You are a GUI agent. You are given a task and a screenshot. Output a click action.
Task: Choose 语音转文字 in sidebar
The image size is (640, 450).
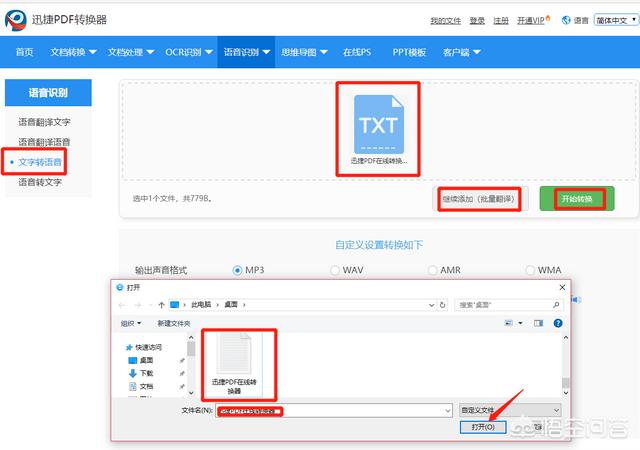pos(40,182)
